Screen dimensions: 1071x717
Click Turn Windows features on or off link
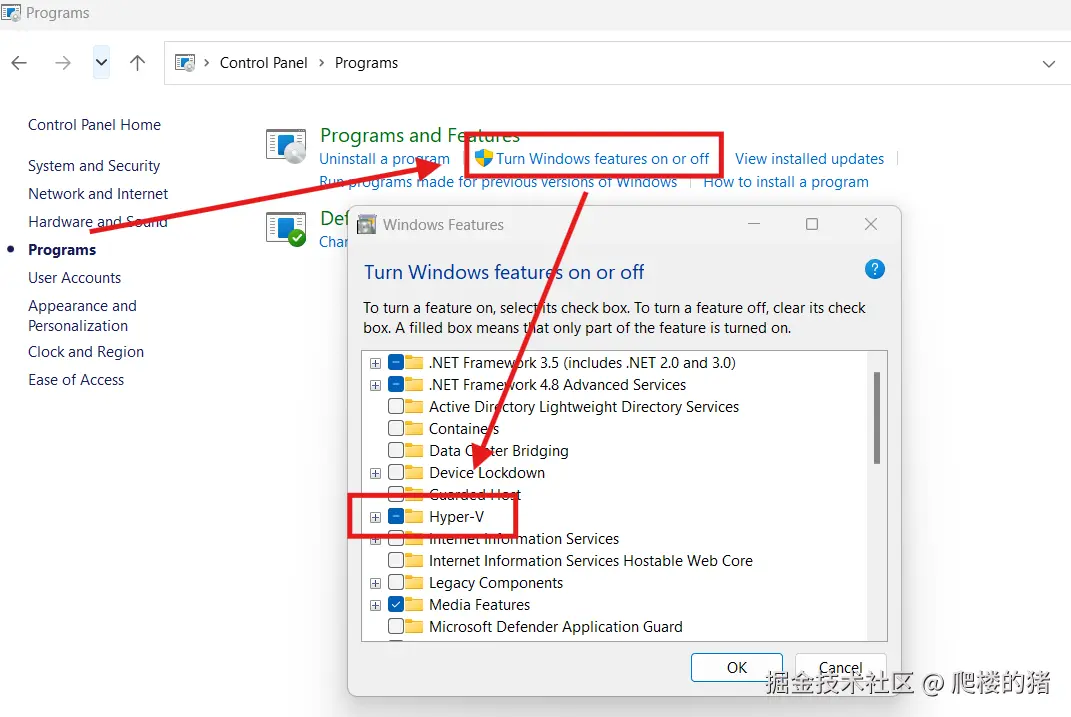click(x=602, y=158)
